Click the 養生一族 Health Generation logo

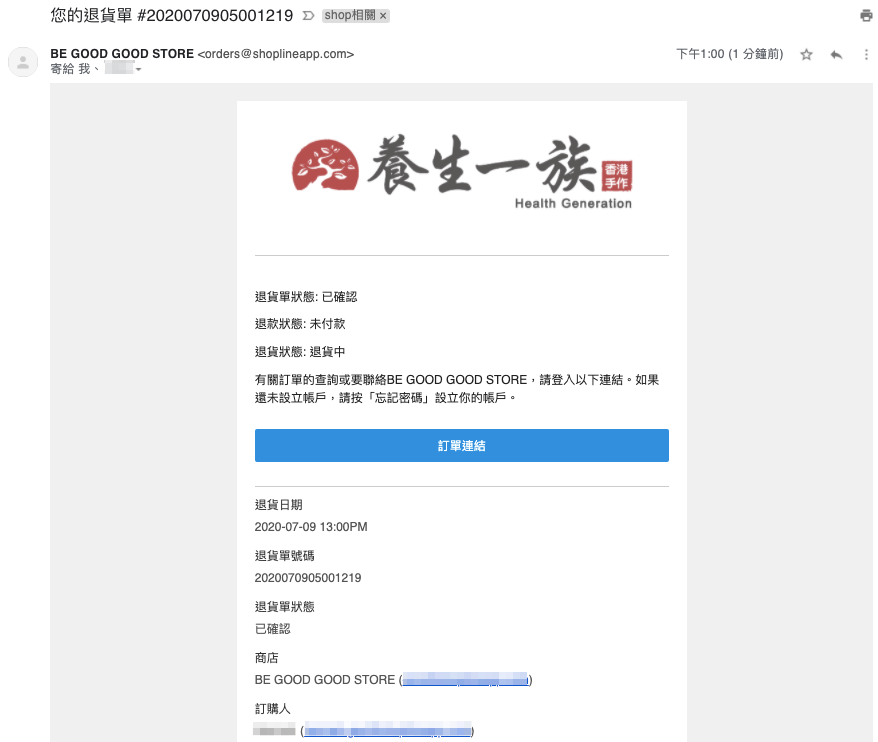(x=462, y=172)
